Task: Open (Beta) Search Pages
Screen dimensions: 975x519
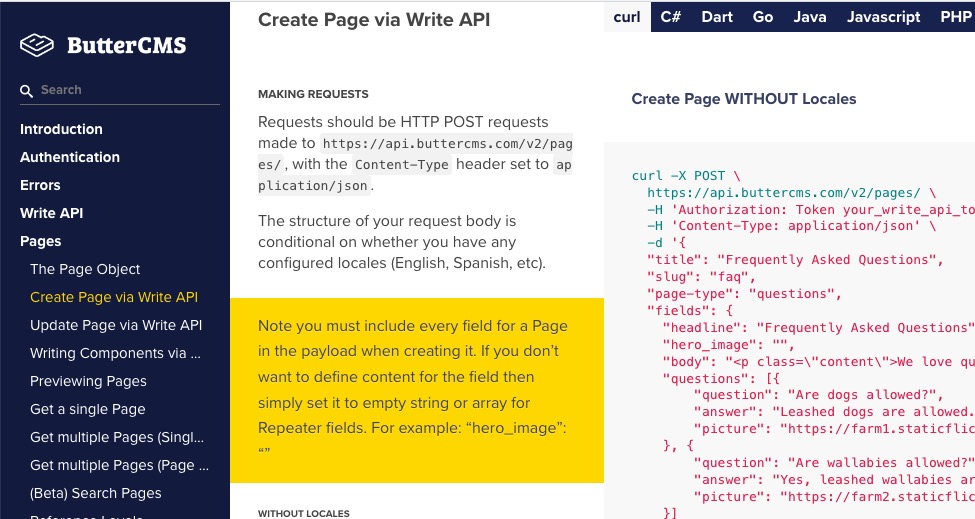Action: pyautogui.click(x=96, y=493)
